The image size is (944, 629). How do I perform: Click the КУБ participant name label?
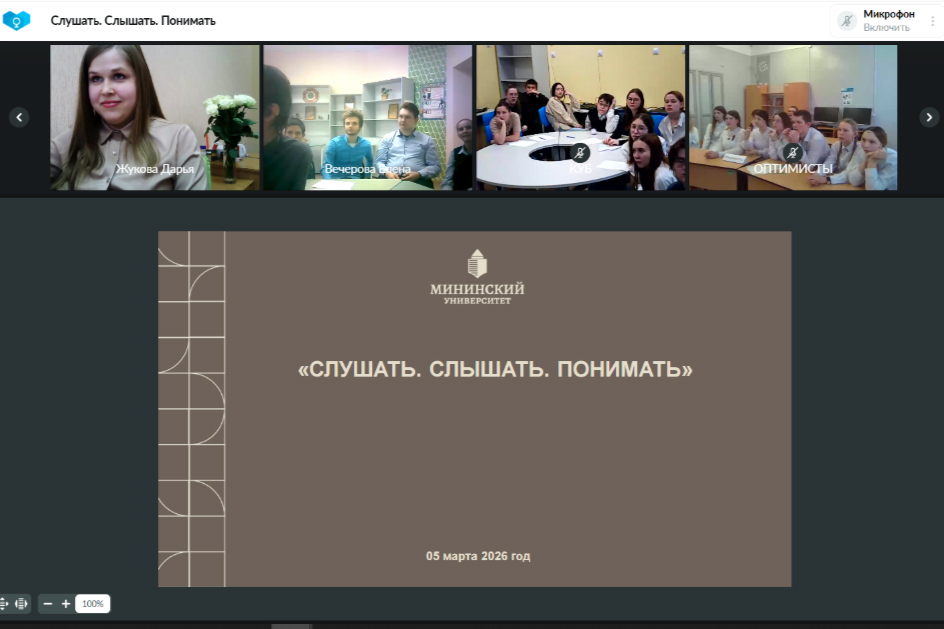tap(580, 169)
